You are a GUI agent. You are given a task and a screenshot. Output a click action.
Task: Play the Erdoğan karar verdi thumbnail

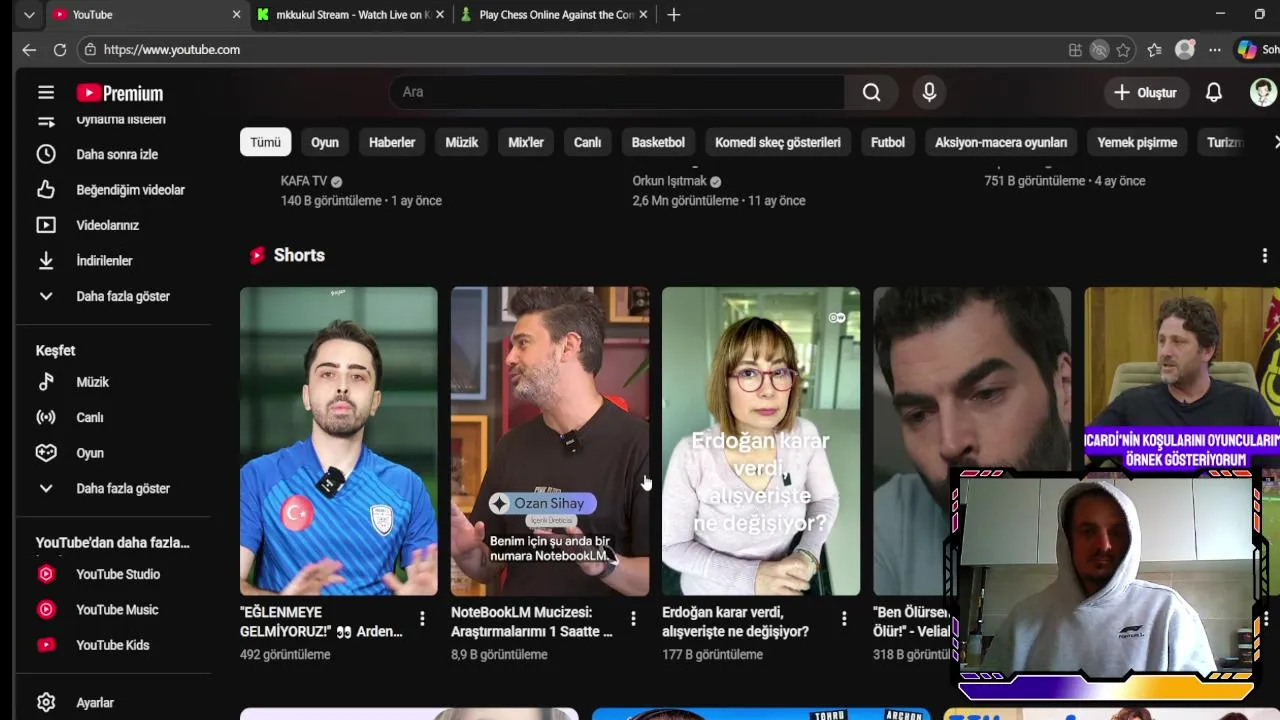click(761, 441)
